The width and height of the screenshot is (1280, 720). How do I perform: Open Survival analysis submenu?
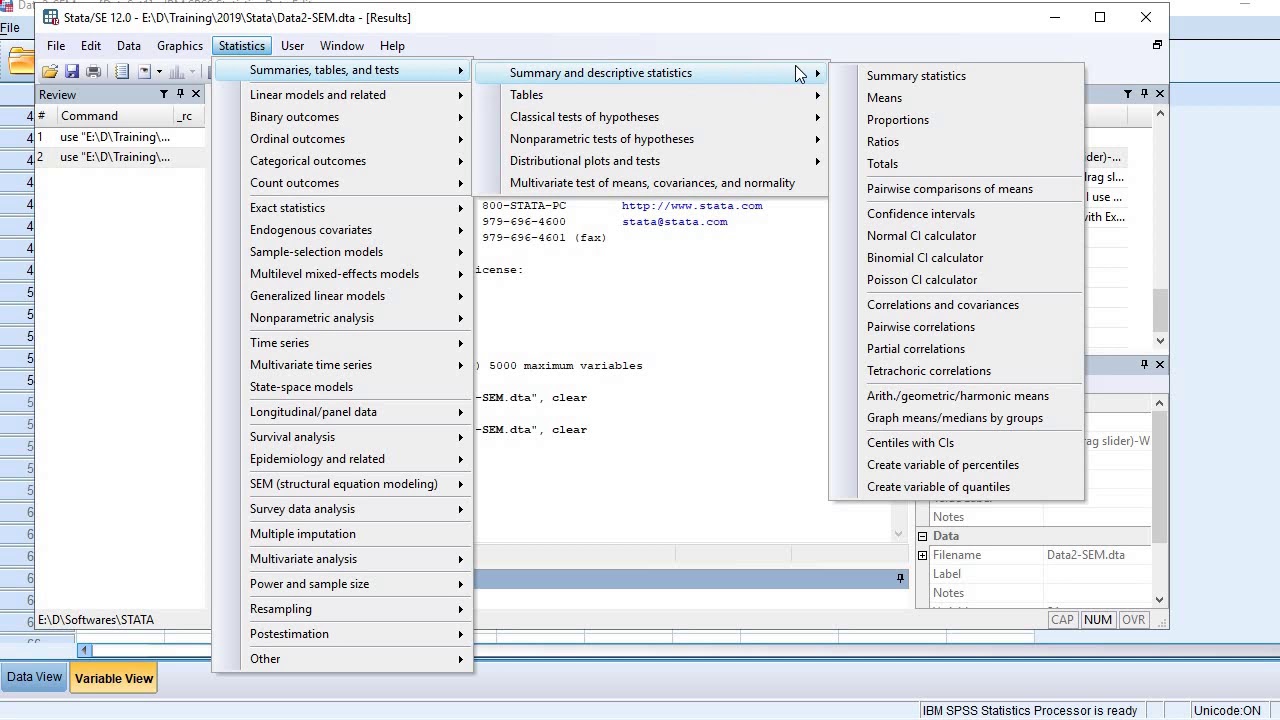343,437
